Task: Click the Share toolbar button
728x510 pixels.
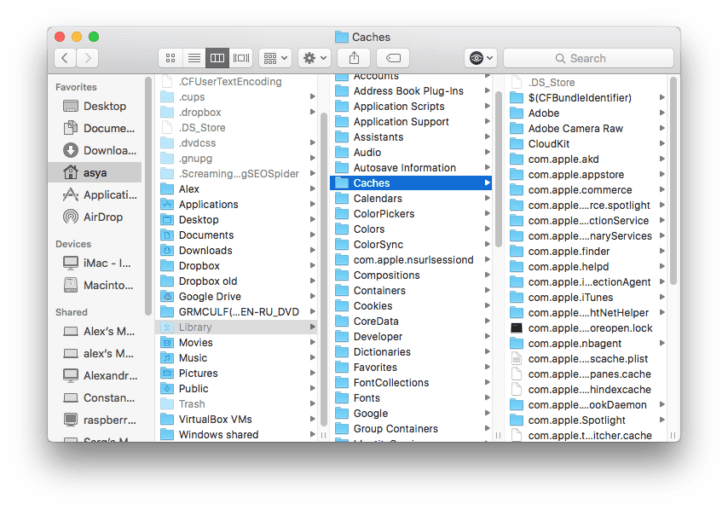Action: (x=354, y=58)
